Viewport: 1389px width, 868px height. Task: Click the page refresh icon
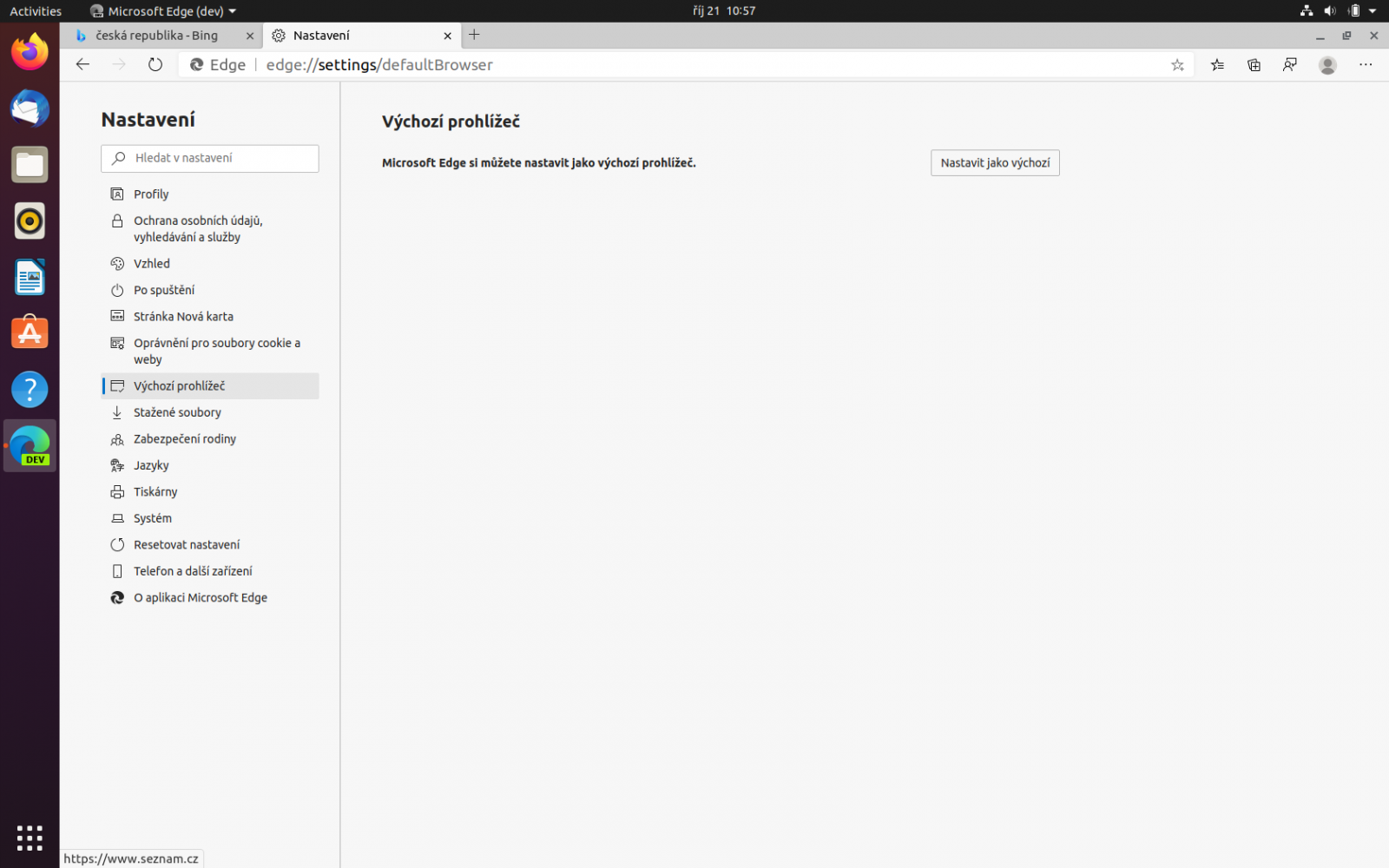click(x=155, y=64)
